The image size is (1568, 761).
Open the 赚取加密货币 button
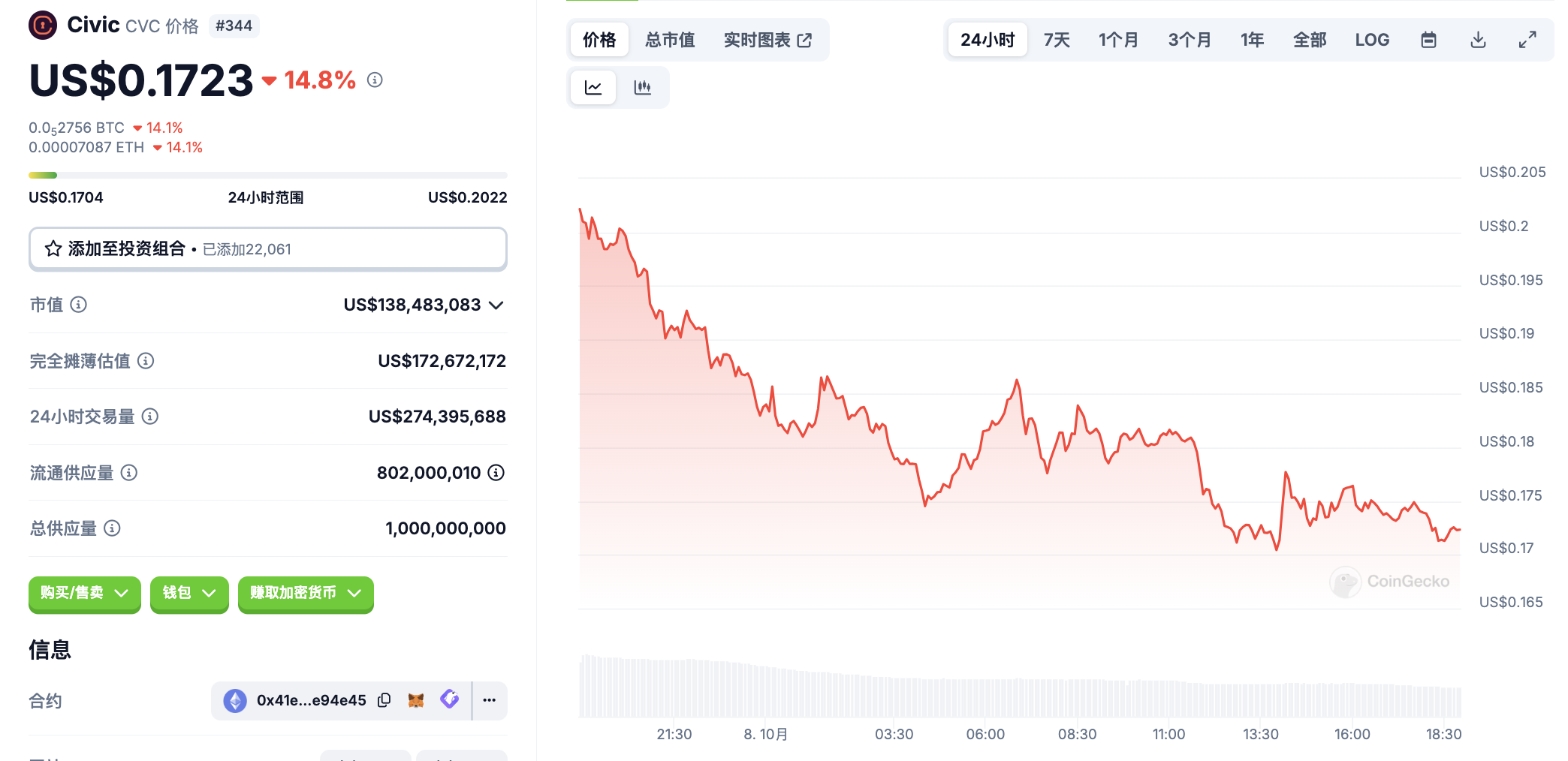pyautogui.click(x=306, y=593)
